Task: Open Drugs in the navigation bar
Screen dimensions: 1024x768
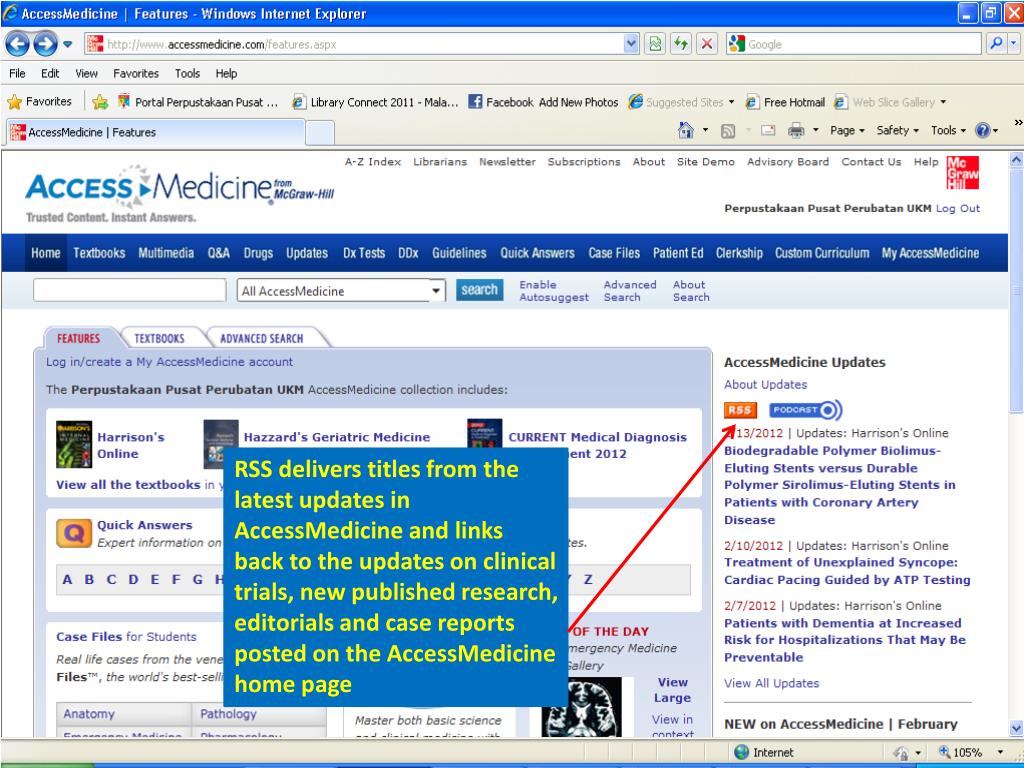Action: [x=258, y=253]
